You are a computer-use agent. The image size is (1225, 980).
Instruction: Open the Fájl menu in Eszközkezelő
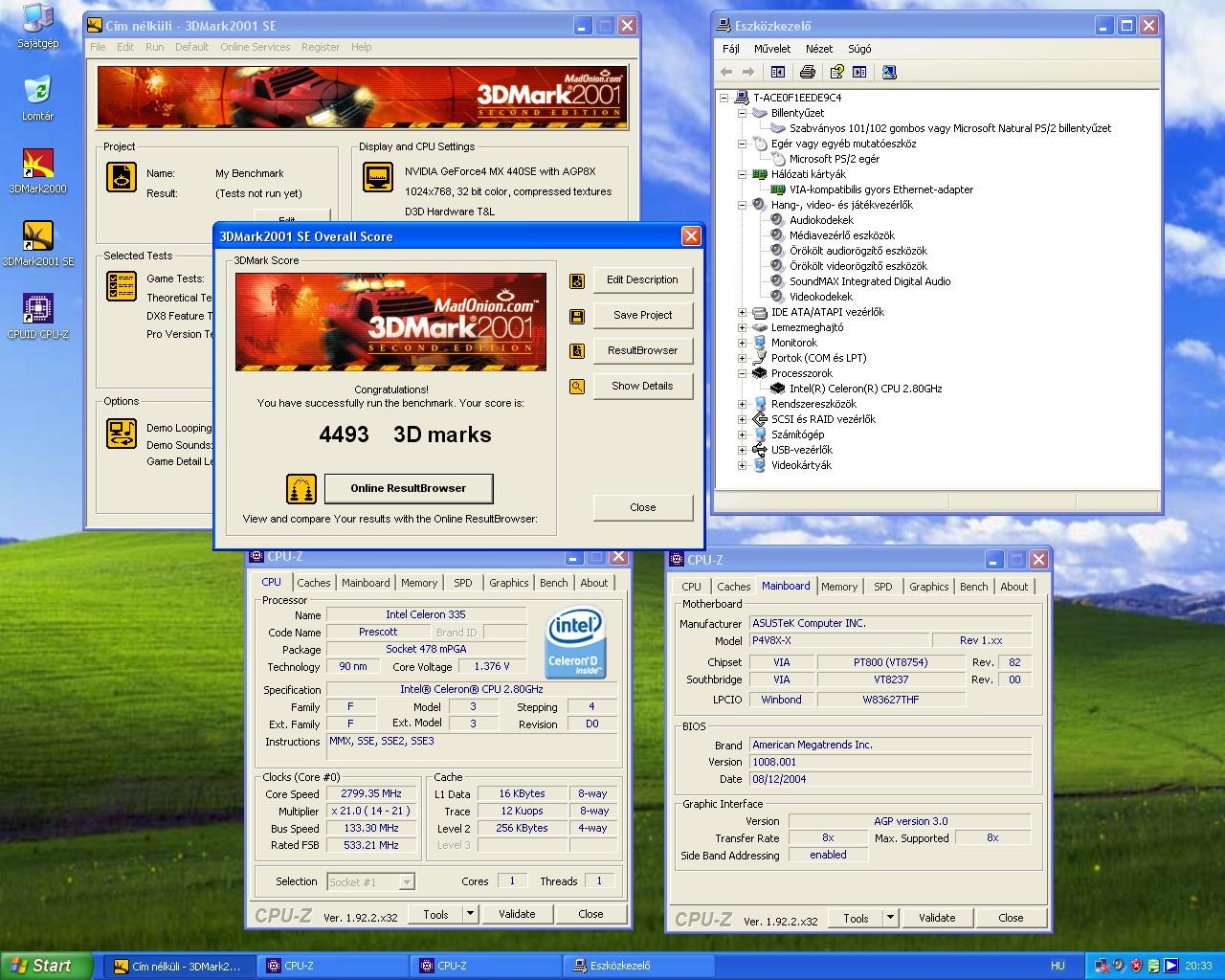coord(731,48)
